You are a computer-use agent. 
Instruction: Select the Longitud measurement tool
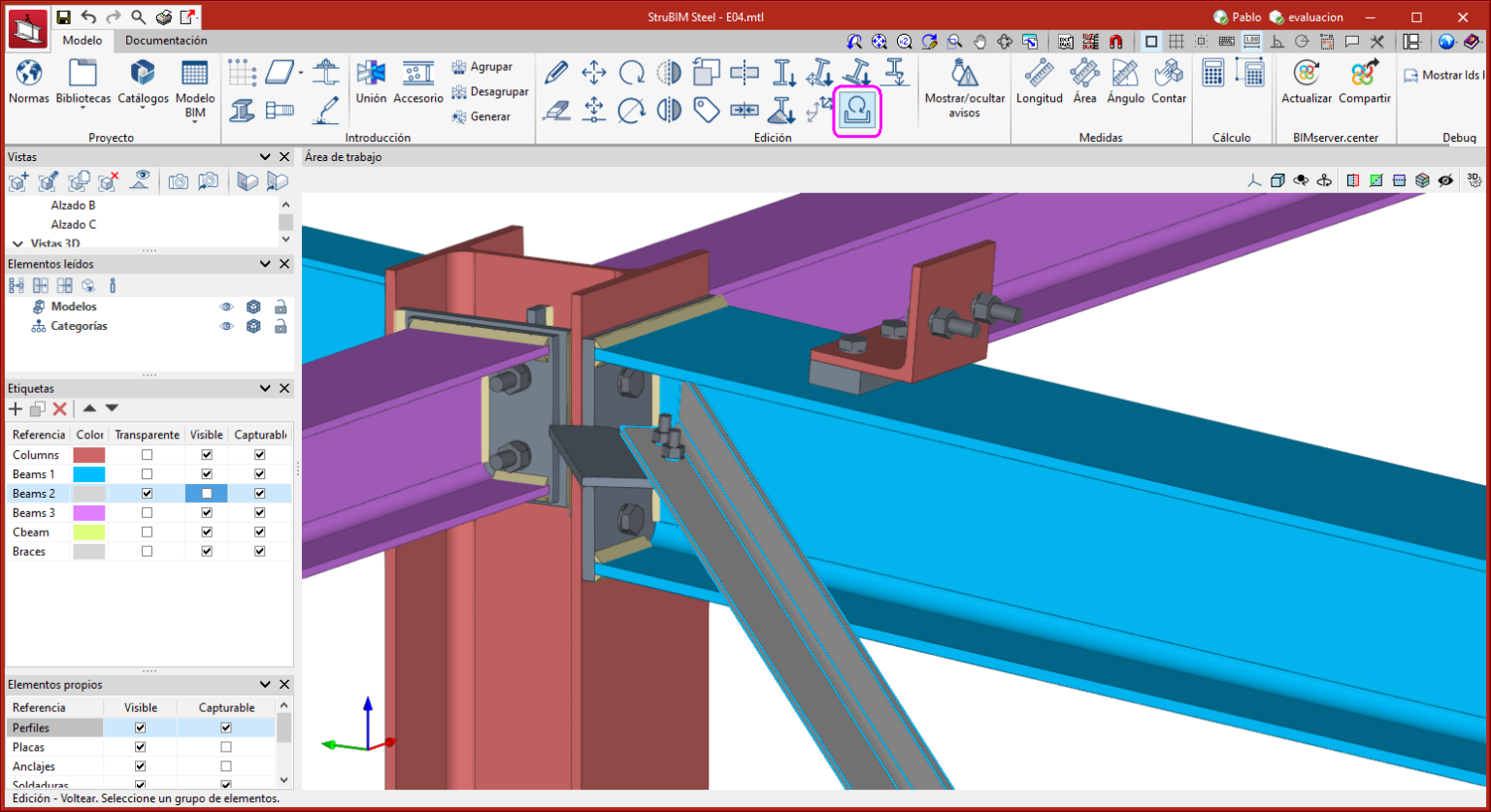point(1039,74)
